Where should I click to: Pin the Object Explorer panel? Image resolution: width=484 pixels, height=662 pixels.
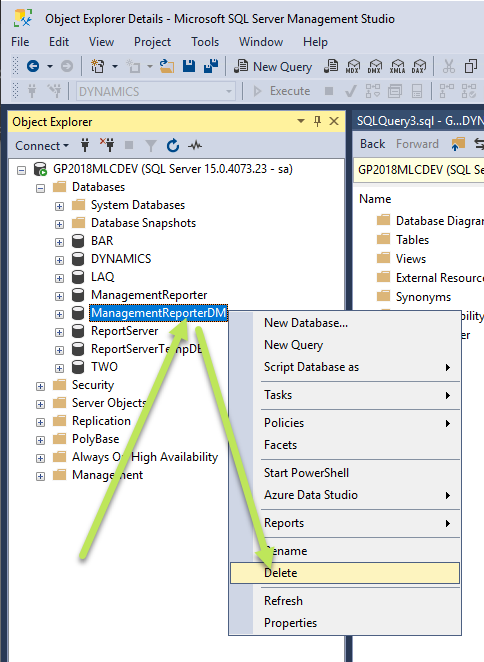click(x=318, y=122)
